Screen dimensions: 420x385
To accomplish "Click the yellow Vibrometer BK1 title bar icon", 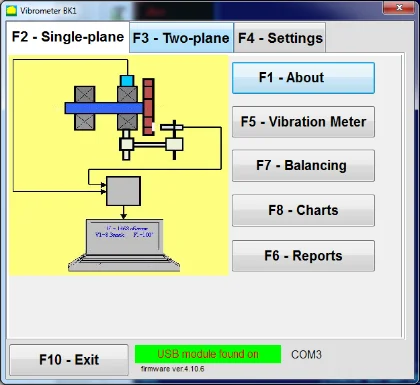I will point(11,11).
